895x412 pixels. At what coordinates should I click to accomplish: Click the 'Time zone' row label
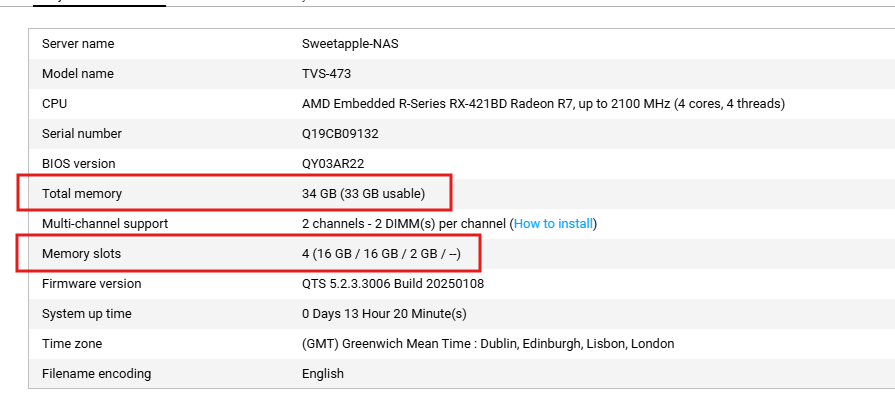(x=71, y=344)
